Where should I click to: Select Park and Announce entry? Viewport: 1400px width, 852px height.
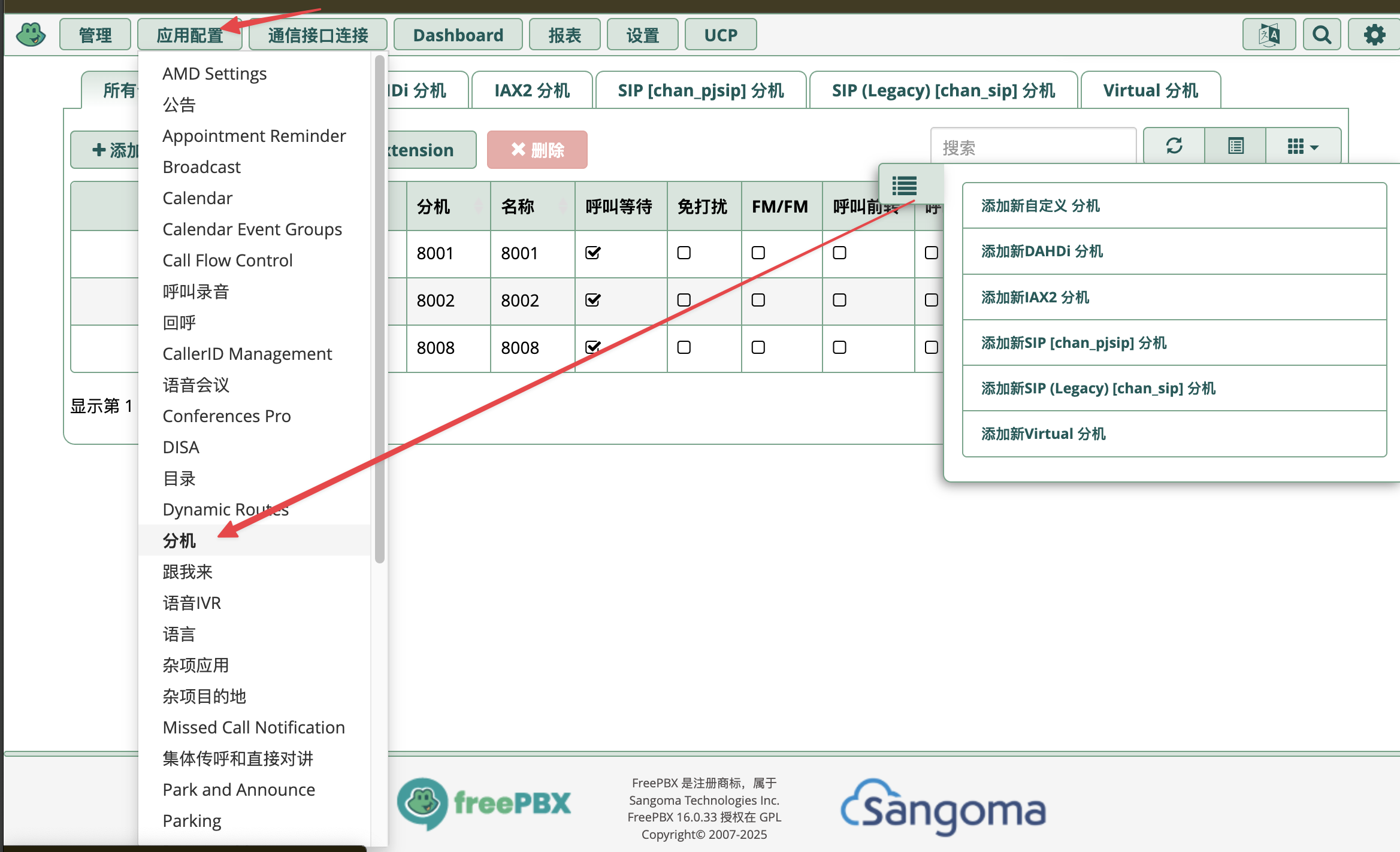[x=255, y=789]
